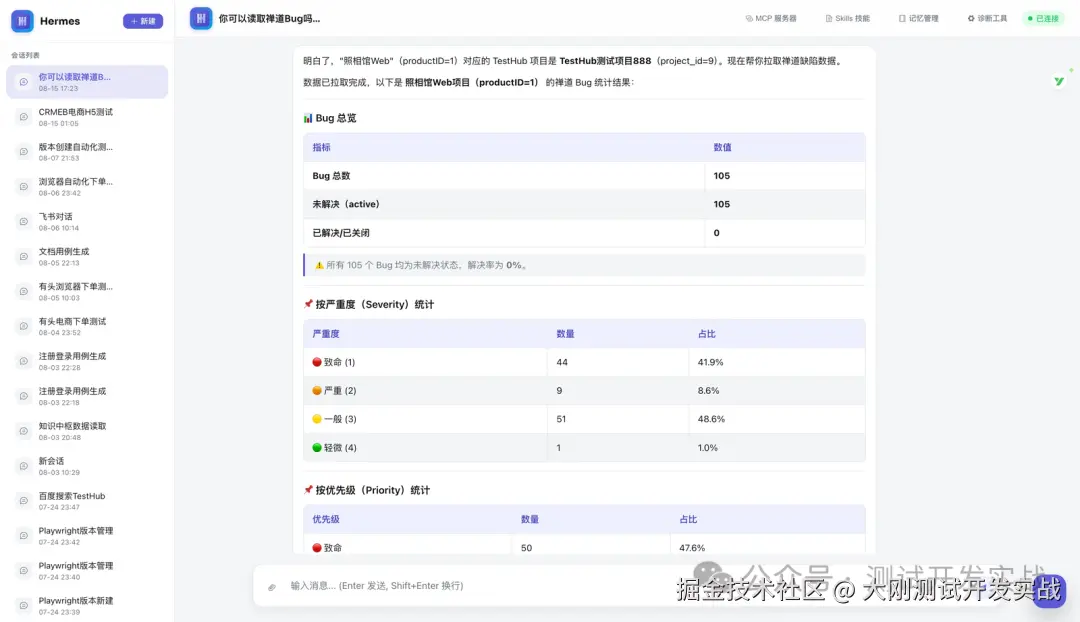Click the 未解决 (active) table cell
The image size is (1080, 622).
click(x=504, y=204)
